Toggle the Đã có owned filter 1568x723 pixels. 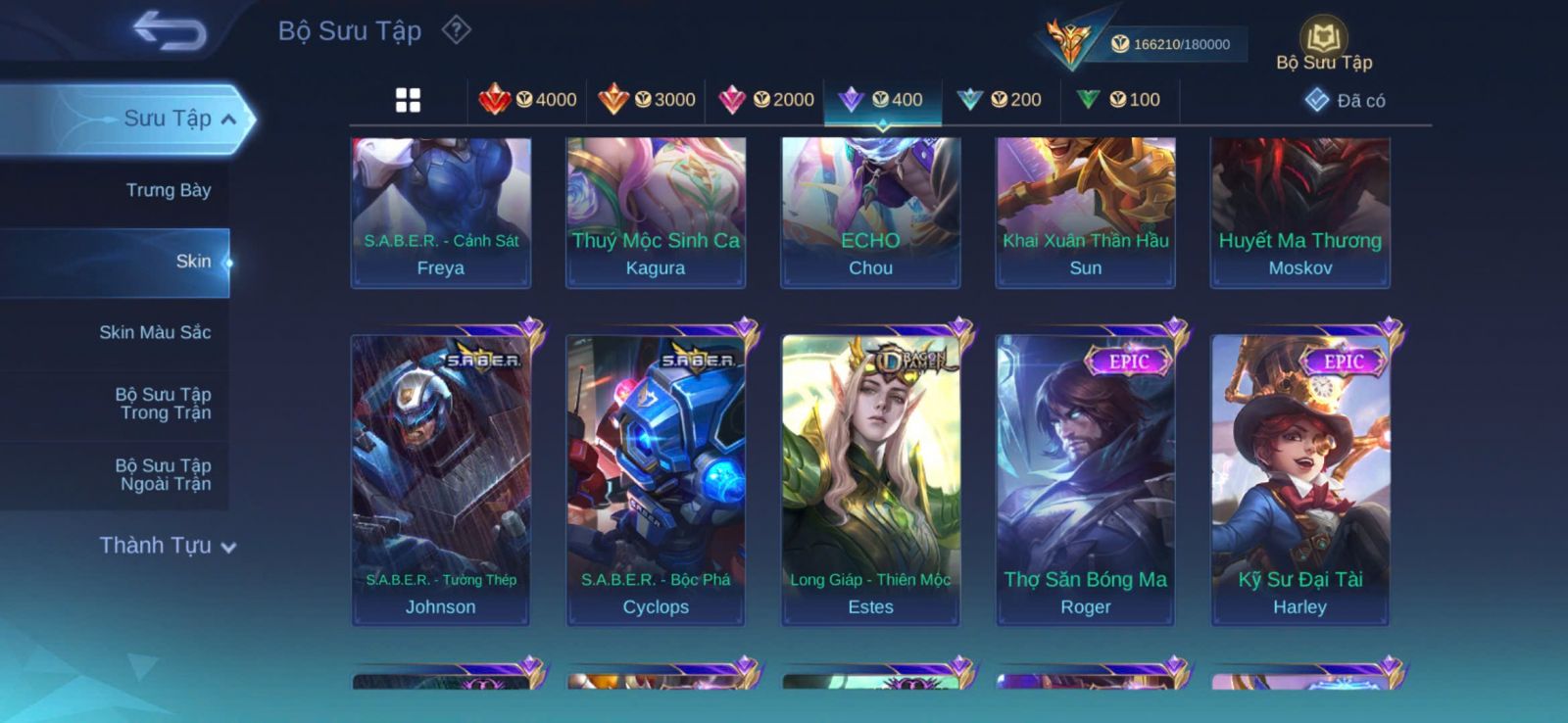click(1345, 100)
